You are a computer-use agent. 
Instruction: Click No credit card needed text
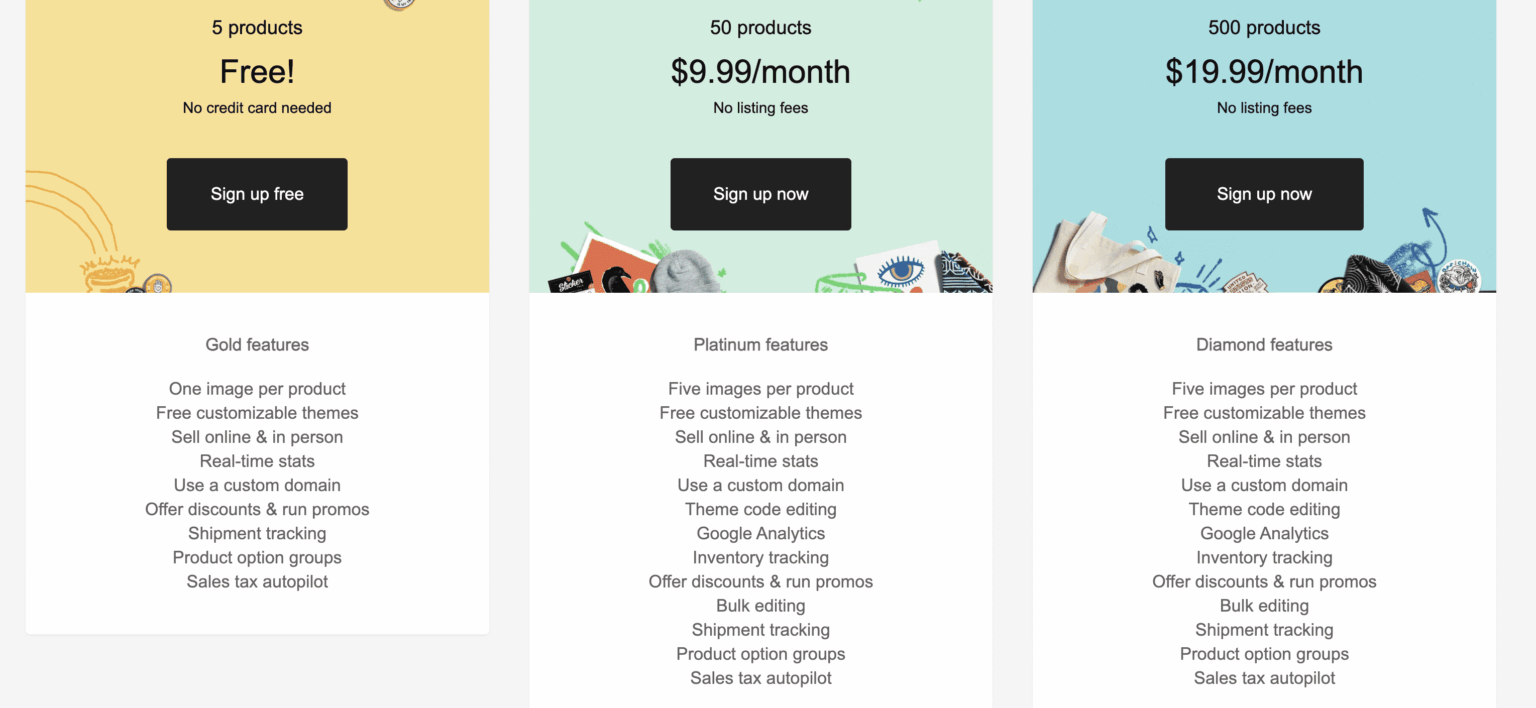pyautogui.click(x=256, y=107)
